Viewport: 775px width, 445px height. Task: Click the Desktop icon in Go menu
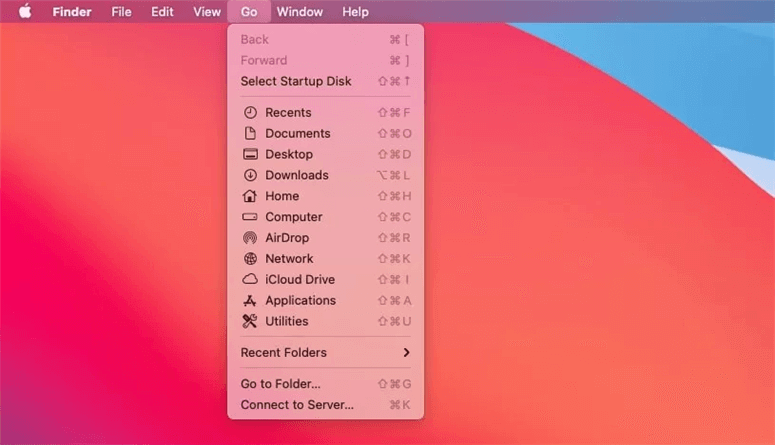(x=250, y=154)
